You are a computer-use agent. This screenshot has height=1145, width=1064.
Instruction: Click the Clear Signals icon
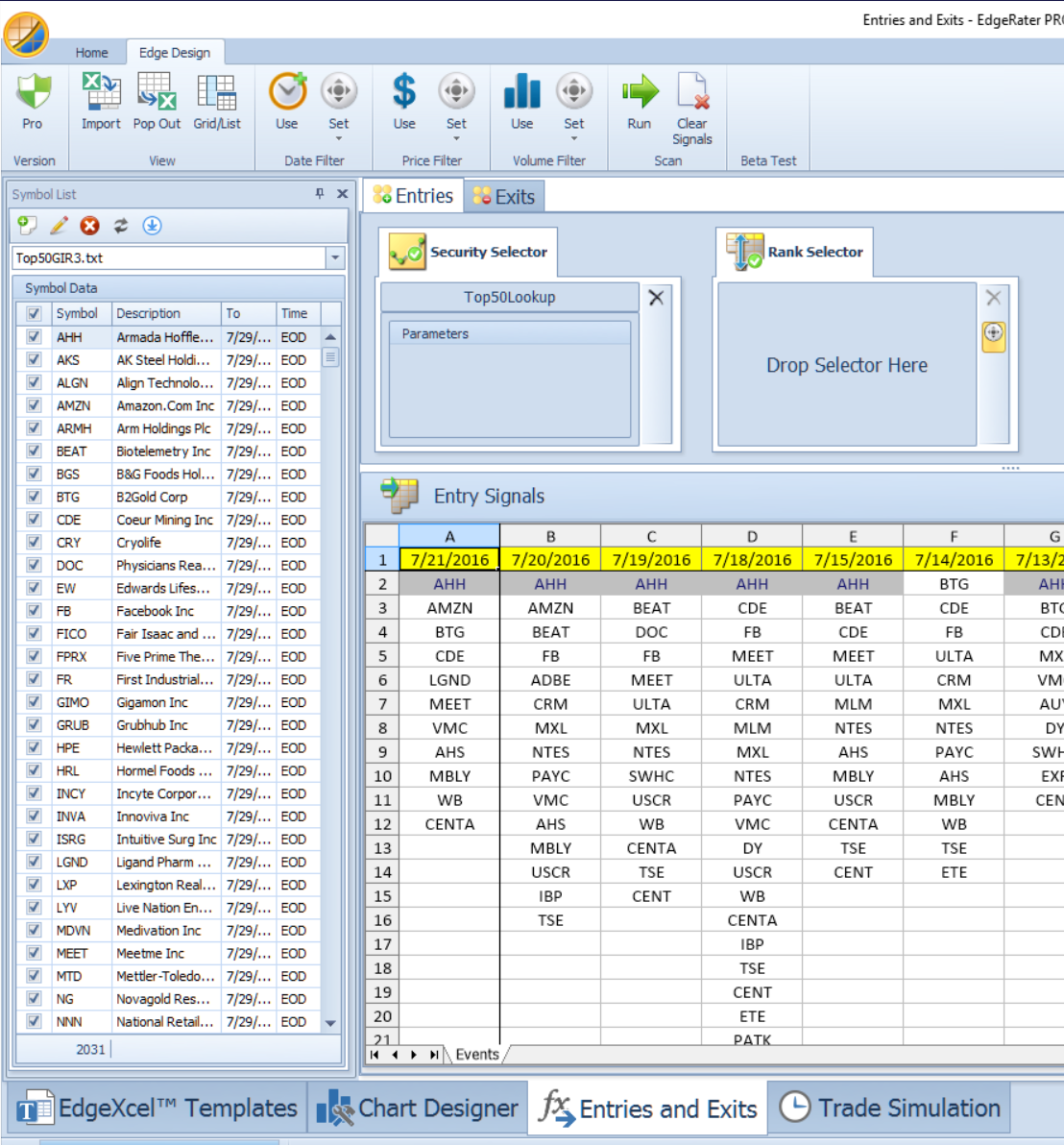[x=691, y=93]
